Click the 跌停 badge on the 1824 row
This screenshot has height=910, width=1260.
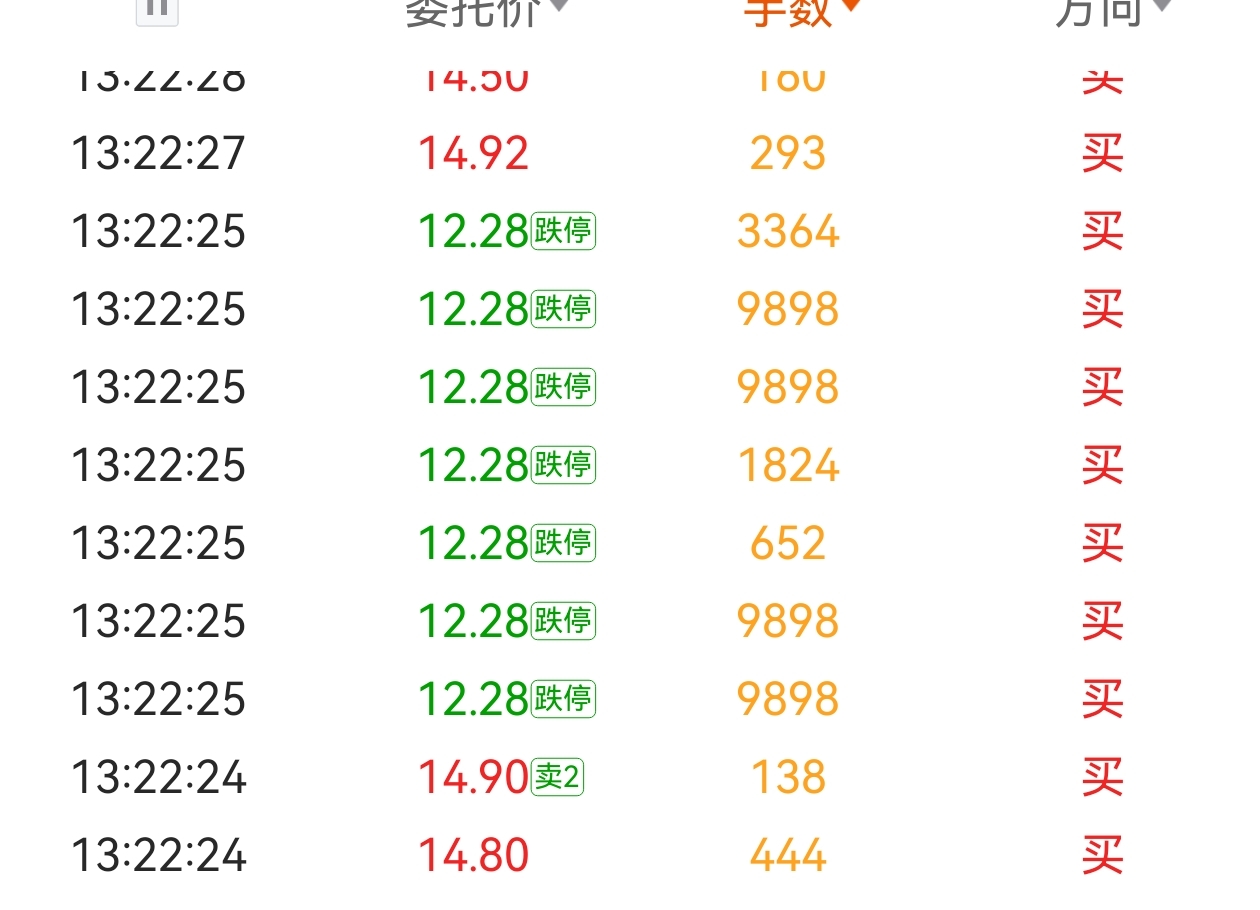(x=563, y=465)
